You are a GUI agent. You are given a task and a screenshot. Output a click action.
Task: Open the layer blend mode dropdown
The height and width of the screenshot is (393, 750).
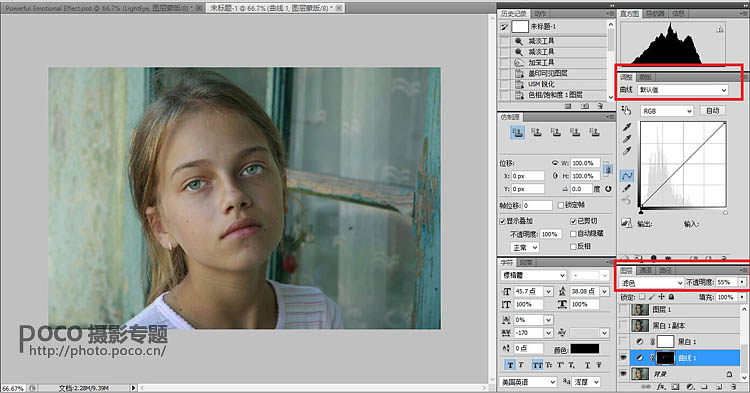coord(651,283)
